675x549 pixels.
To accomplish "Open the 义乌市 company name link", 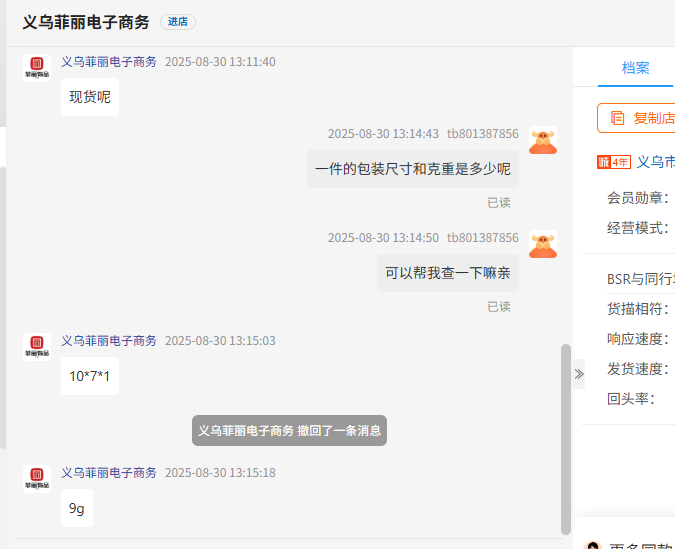I will (x=655, y=162).
